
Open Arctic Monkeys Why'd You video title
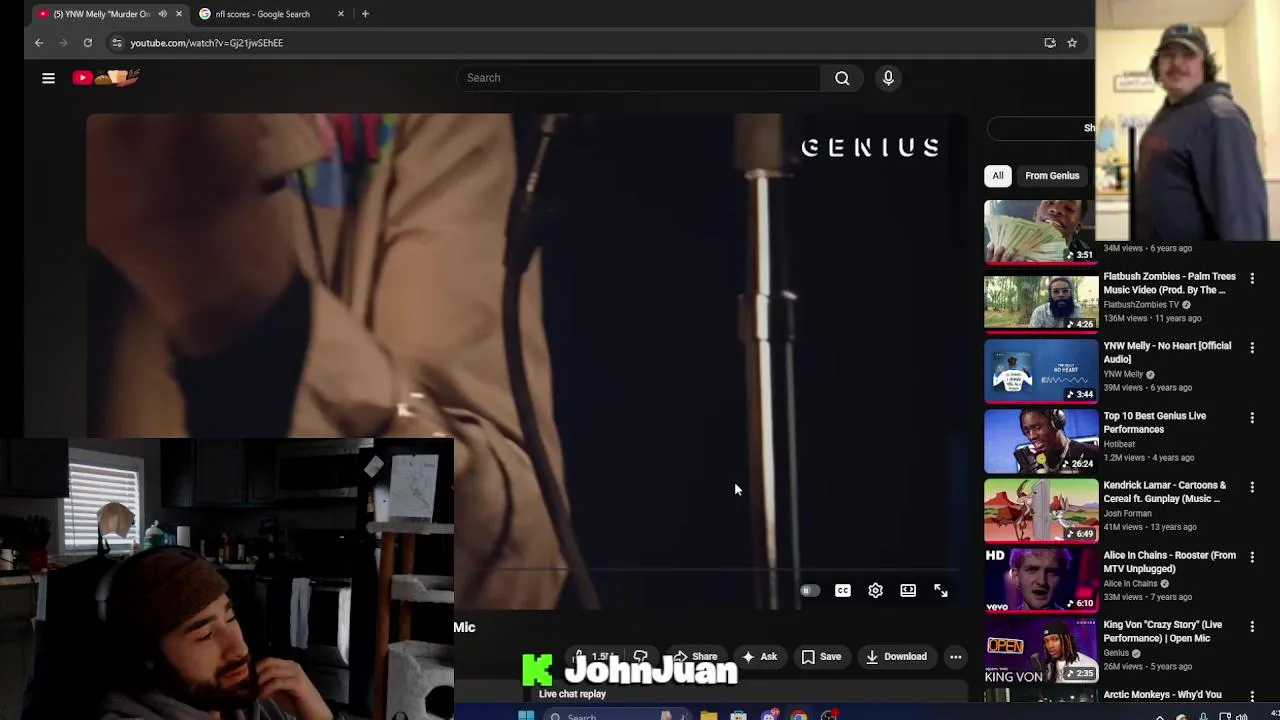coord(1162,695)
